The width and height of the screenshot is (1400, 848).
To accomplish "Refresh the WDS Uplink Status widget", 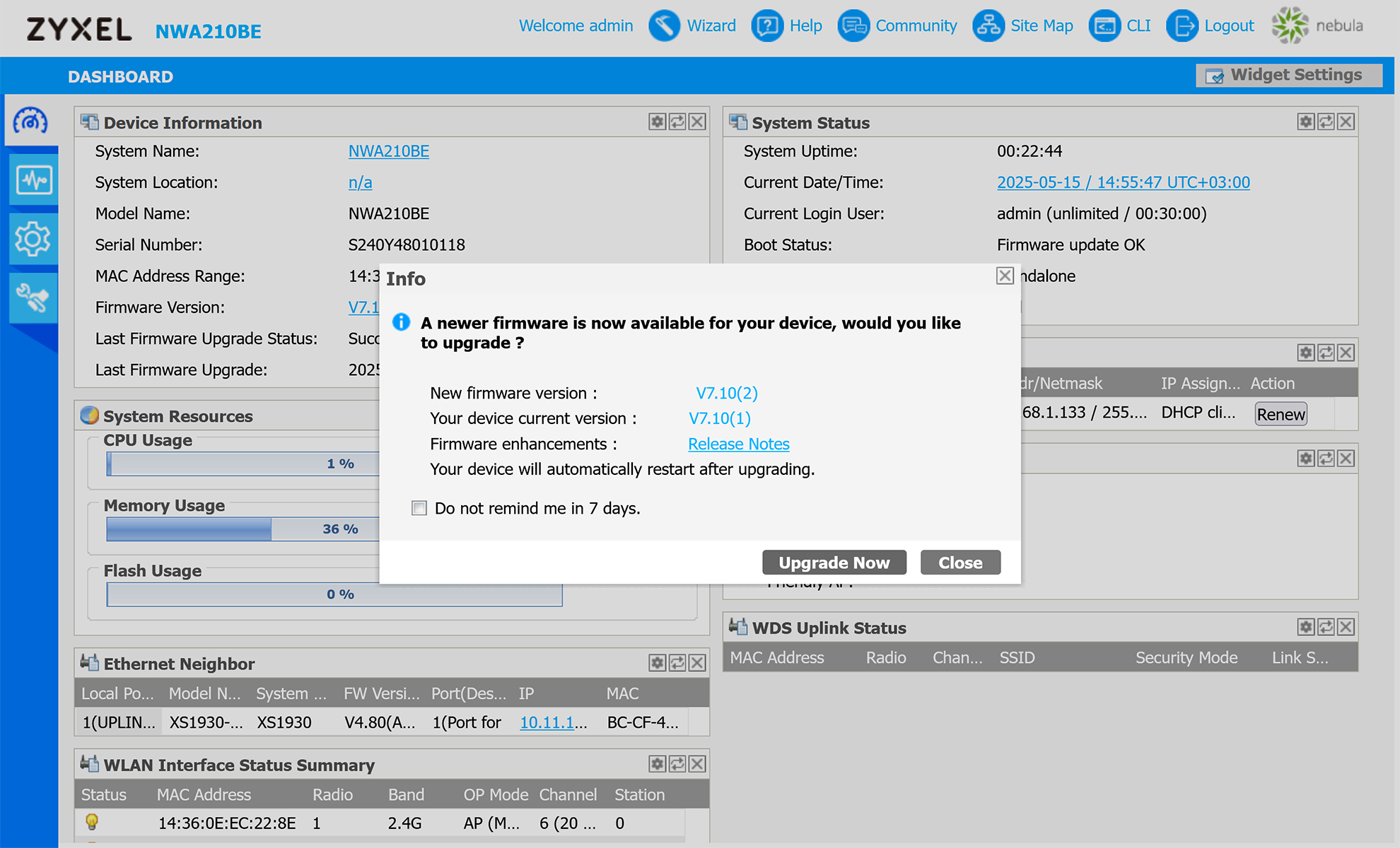I will (1326, 627).
